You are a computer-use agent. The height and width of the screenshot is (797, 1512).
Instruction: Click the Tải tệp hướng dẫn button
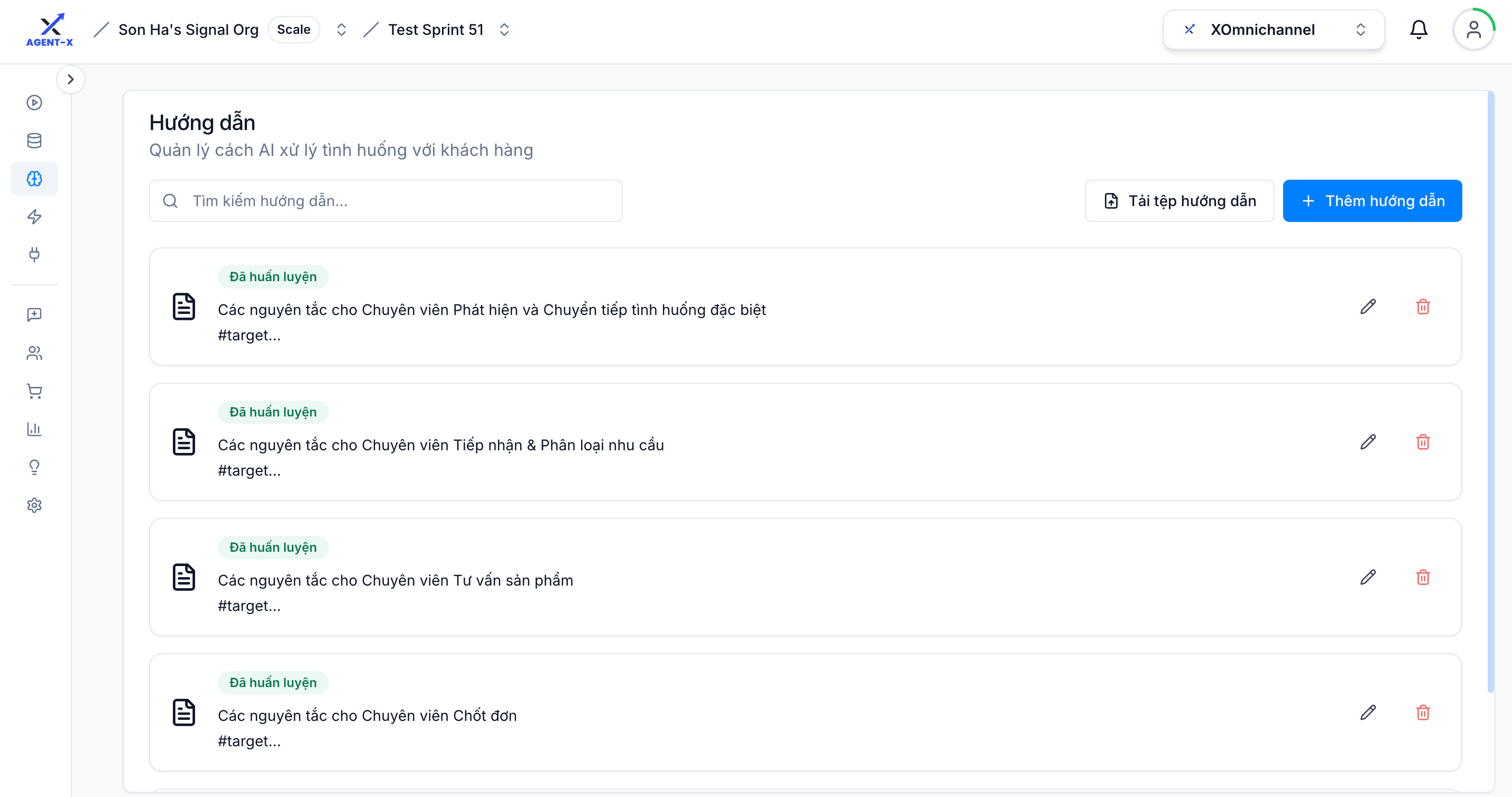pos(1179,201)
